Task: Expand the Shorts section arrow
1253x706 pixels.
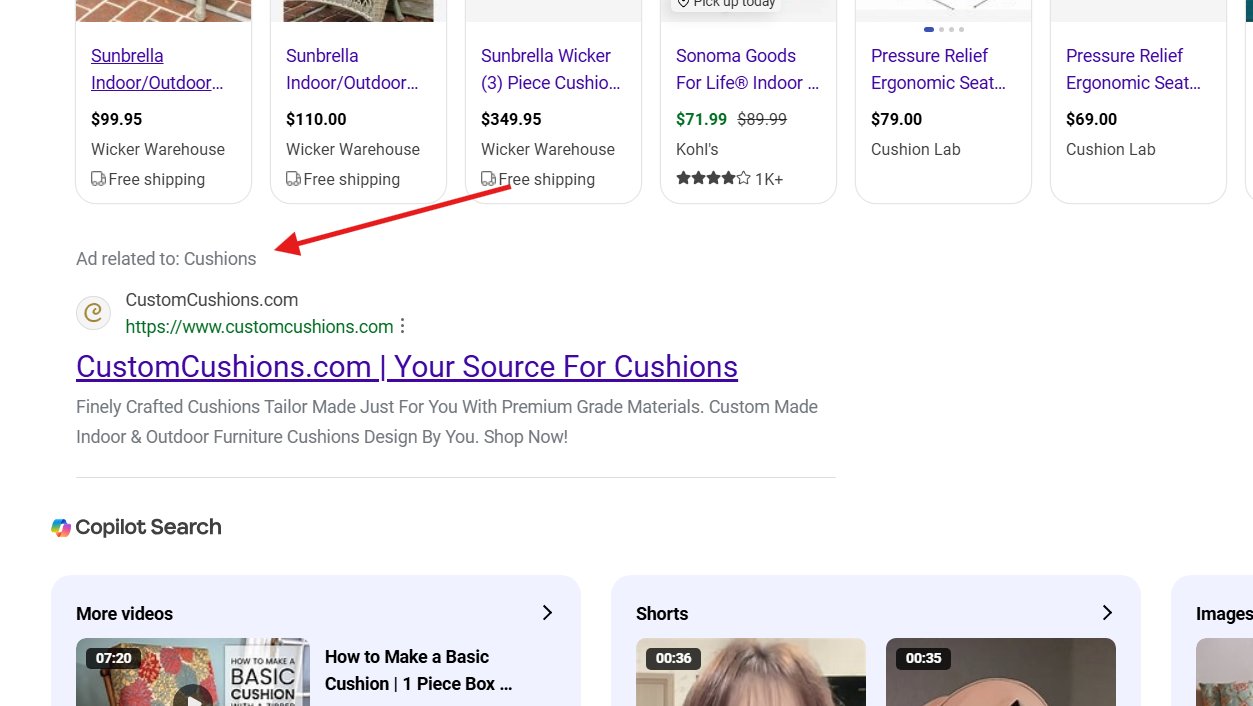Action: pos(1107,613)
